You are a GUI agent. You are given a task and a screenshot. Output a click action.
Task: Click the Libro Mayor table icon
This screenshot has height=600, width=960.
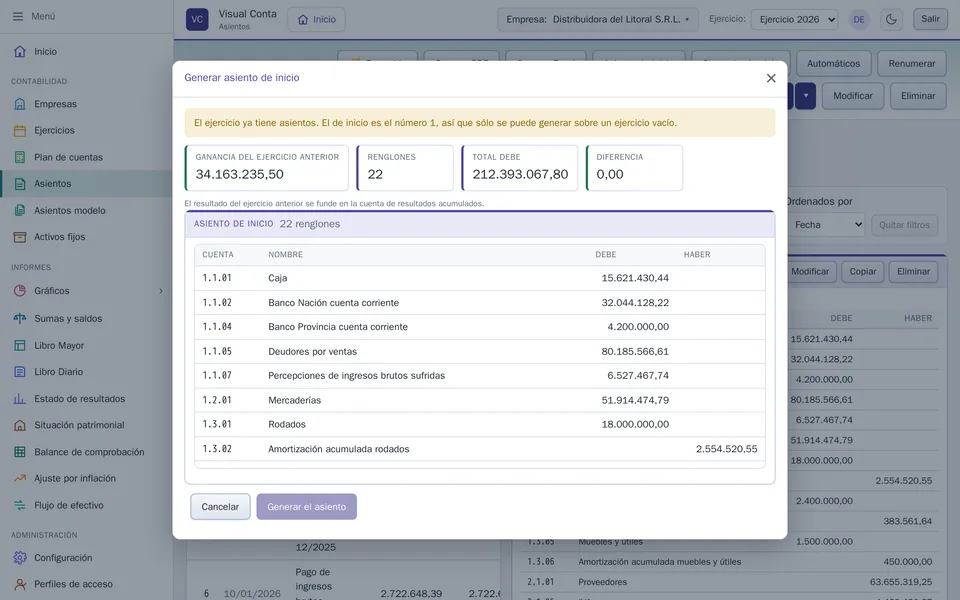pyautogui.click(x=20, y=345)
